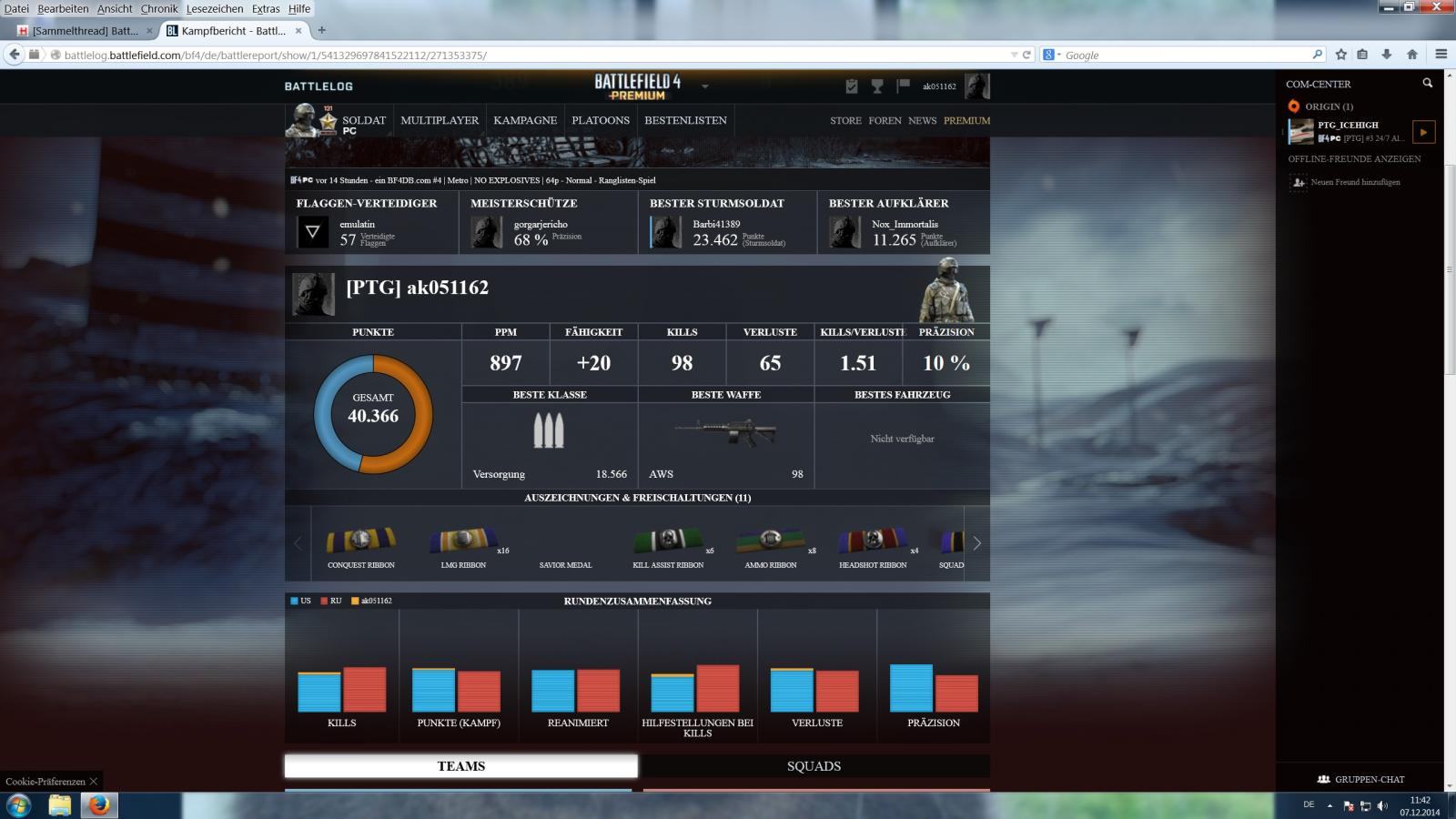Screen dimensions: 1456x819
Task: Switch to the SQUADS tab
Action: (814, 766)
